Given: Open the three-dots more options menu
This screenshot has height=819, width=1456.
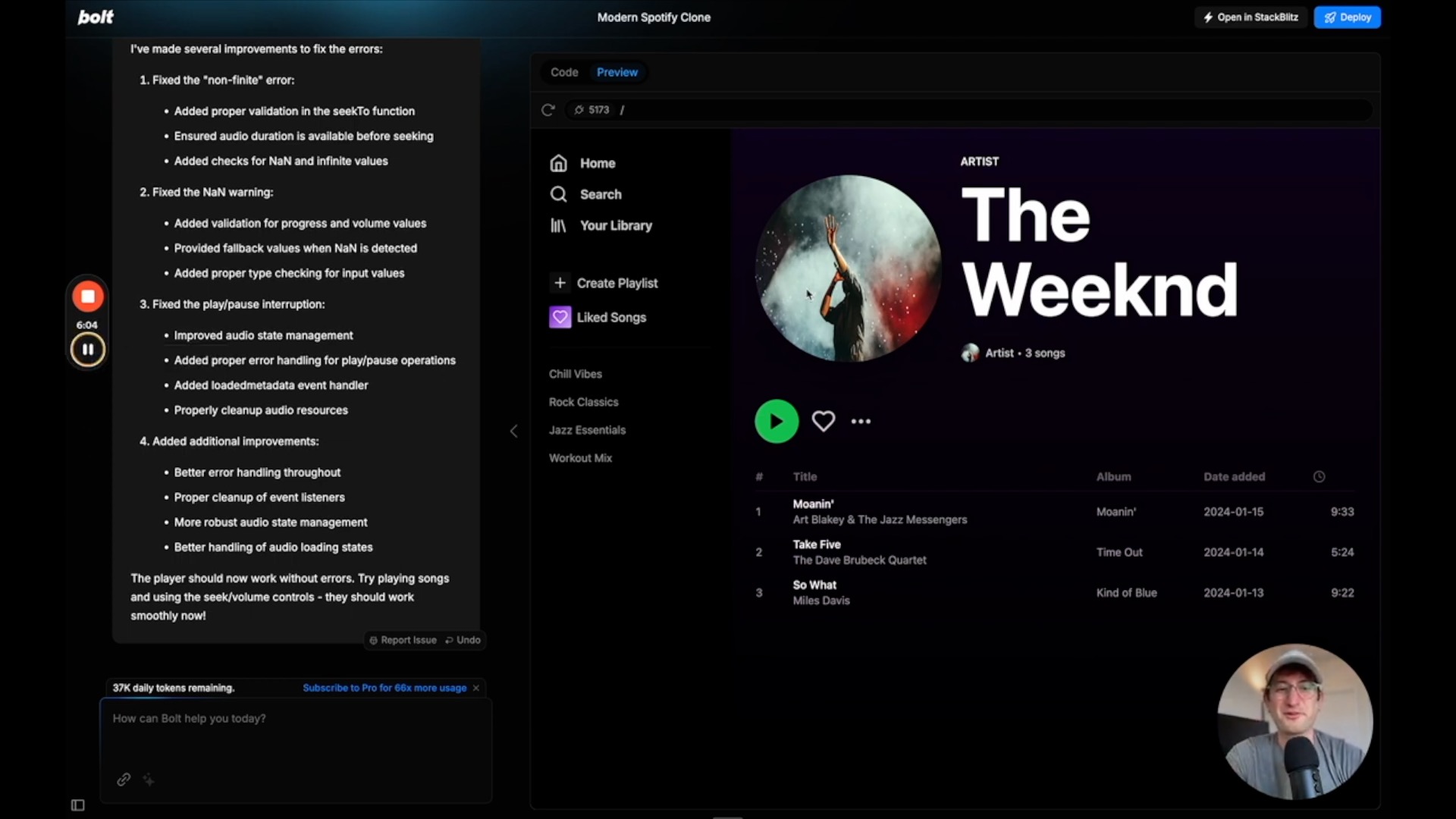Looking at the screenshot, I should click(861, 421).
